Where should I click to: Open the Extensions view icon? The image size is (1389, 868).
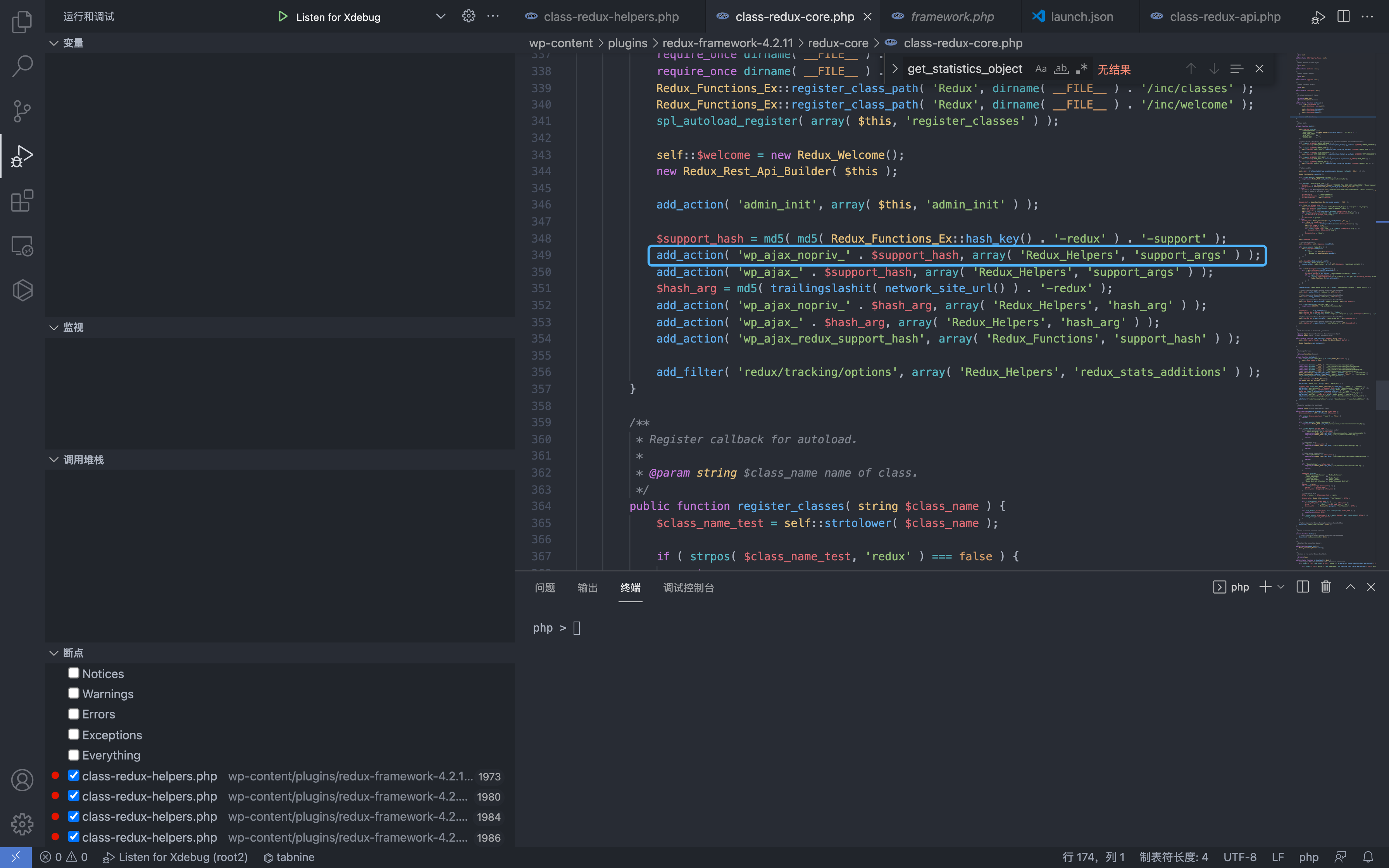(x=22, y=201)
